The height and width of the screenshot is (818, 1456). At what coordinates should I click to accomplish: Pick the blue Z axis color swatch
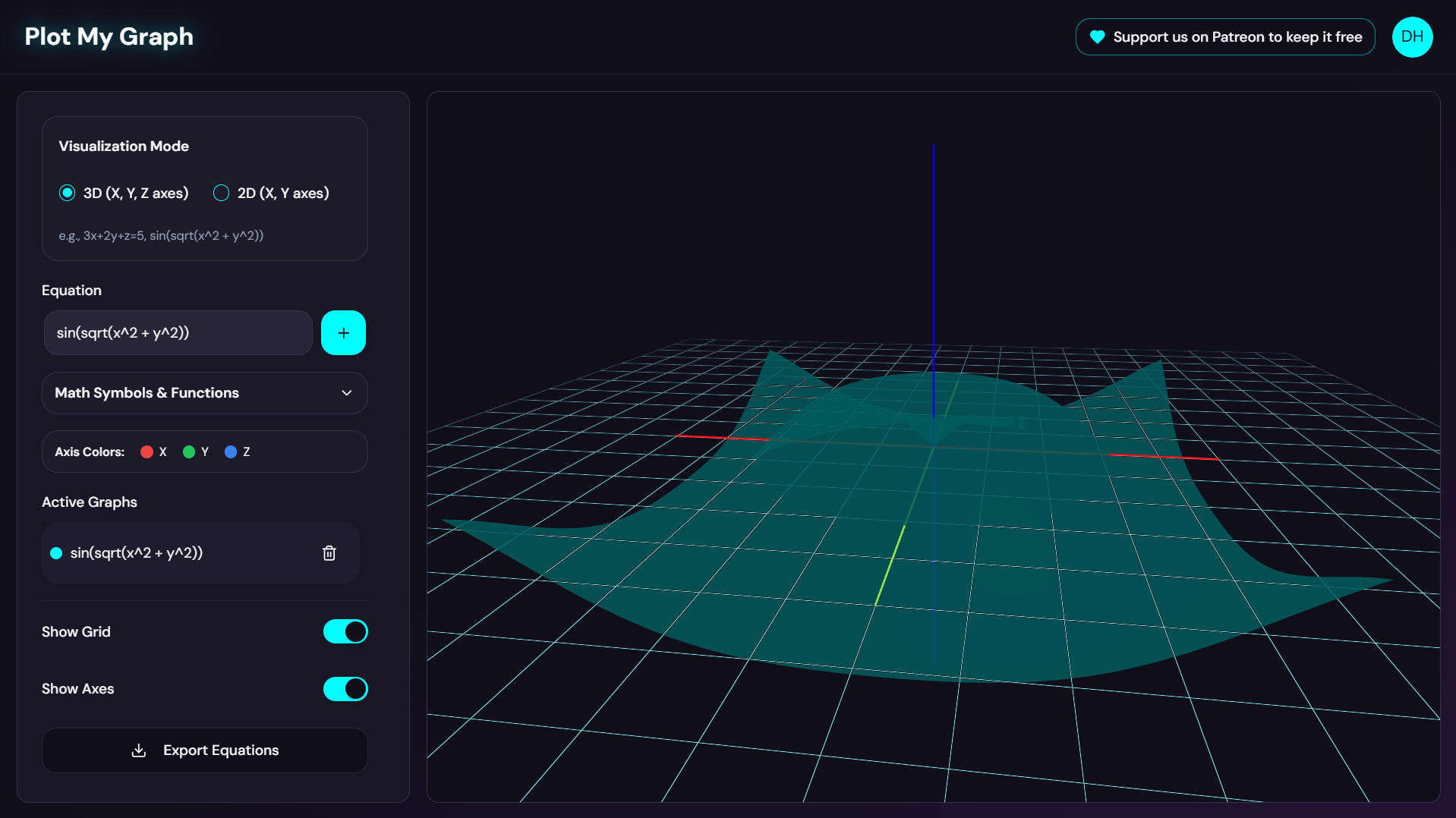point(231,451)
